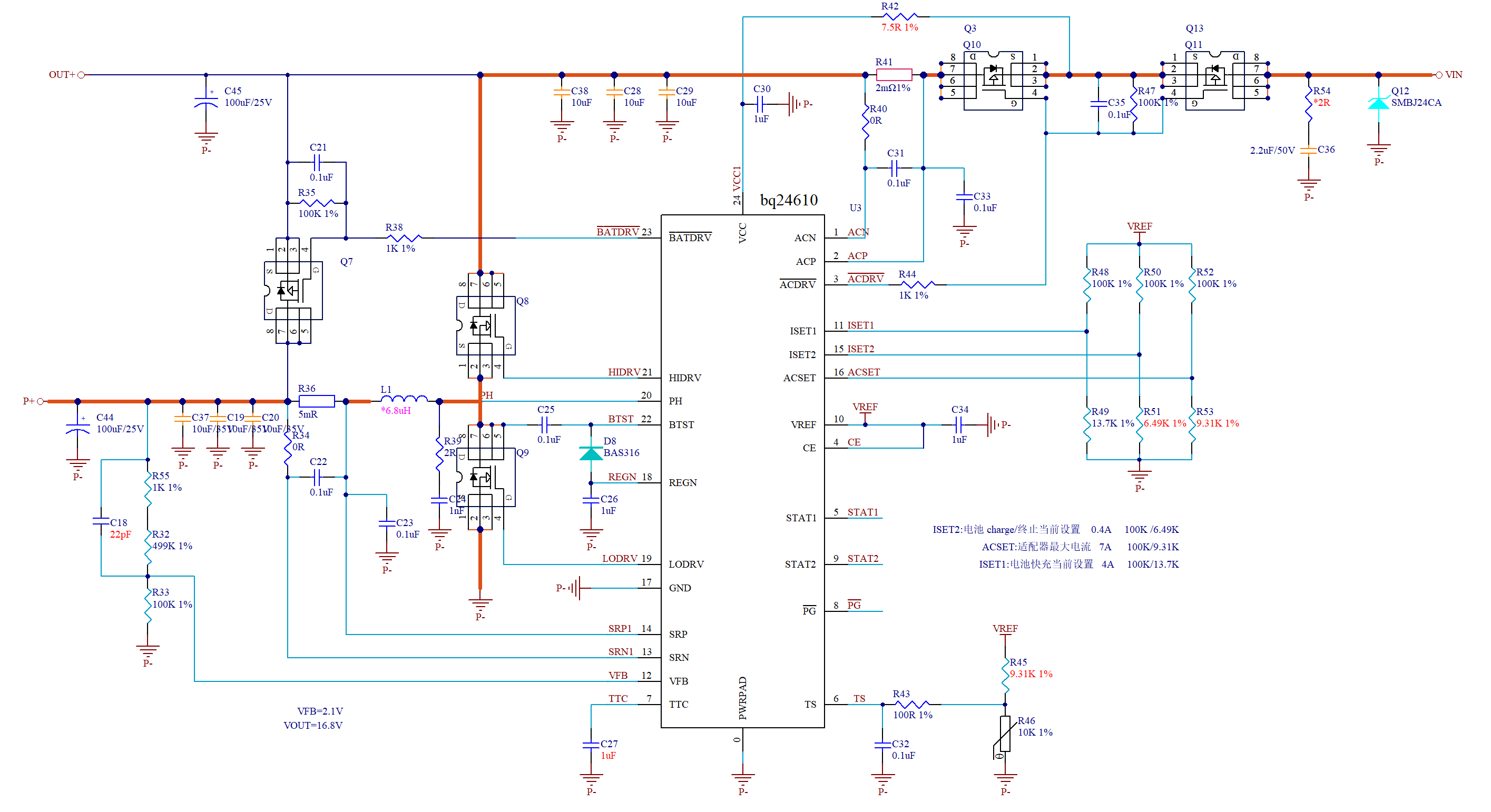Select resistor R44 symbol
Image resolution: width=1491 pixels, height=812 pixels.
coord(917,284)
